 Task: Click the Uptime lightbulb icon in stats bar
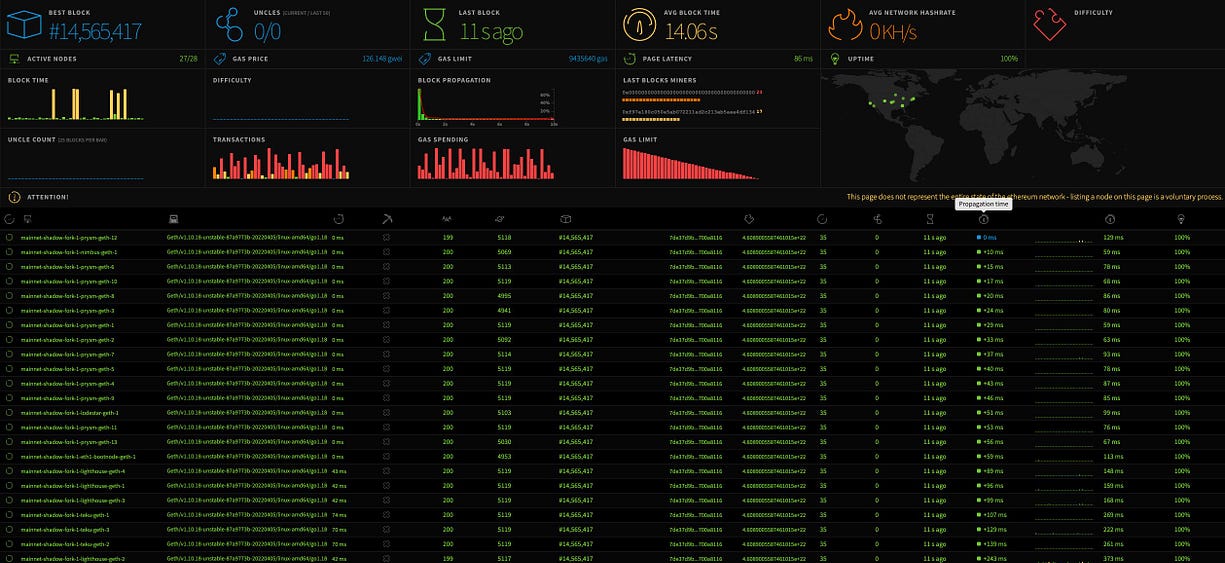pos(834,59)
